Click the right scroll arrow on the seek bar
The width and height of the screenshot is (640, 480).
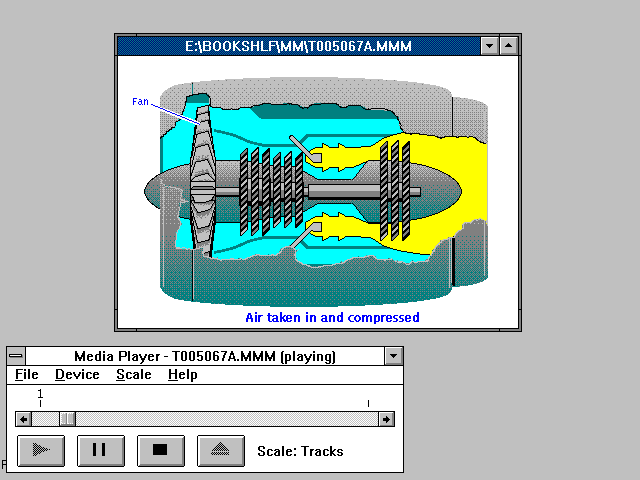(x=386, y=419)
